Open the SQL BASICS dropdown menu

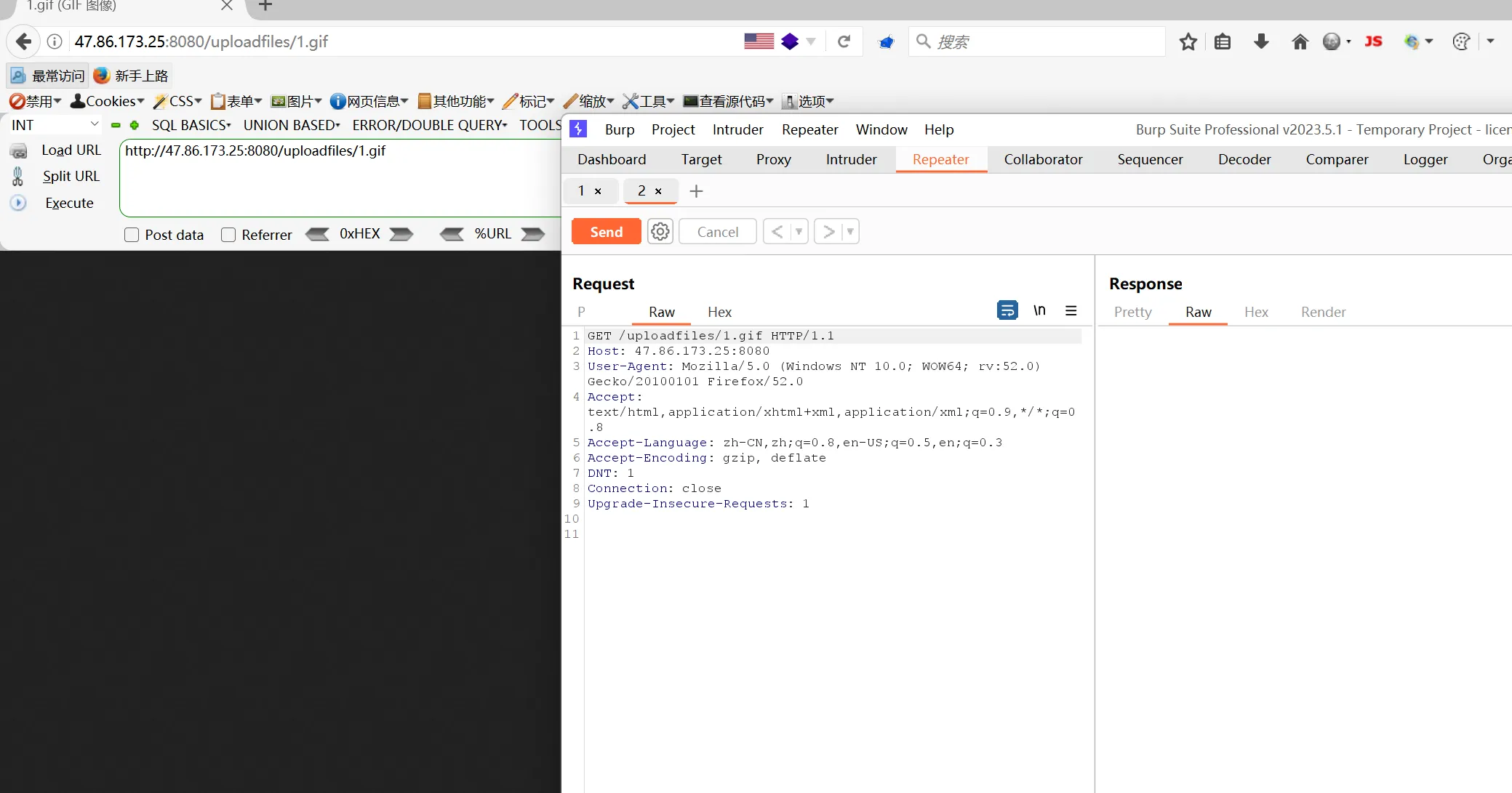191,125
